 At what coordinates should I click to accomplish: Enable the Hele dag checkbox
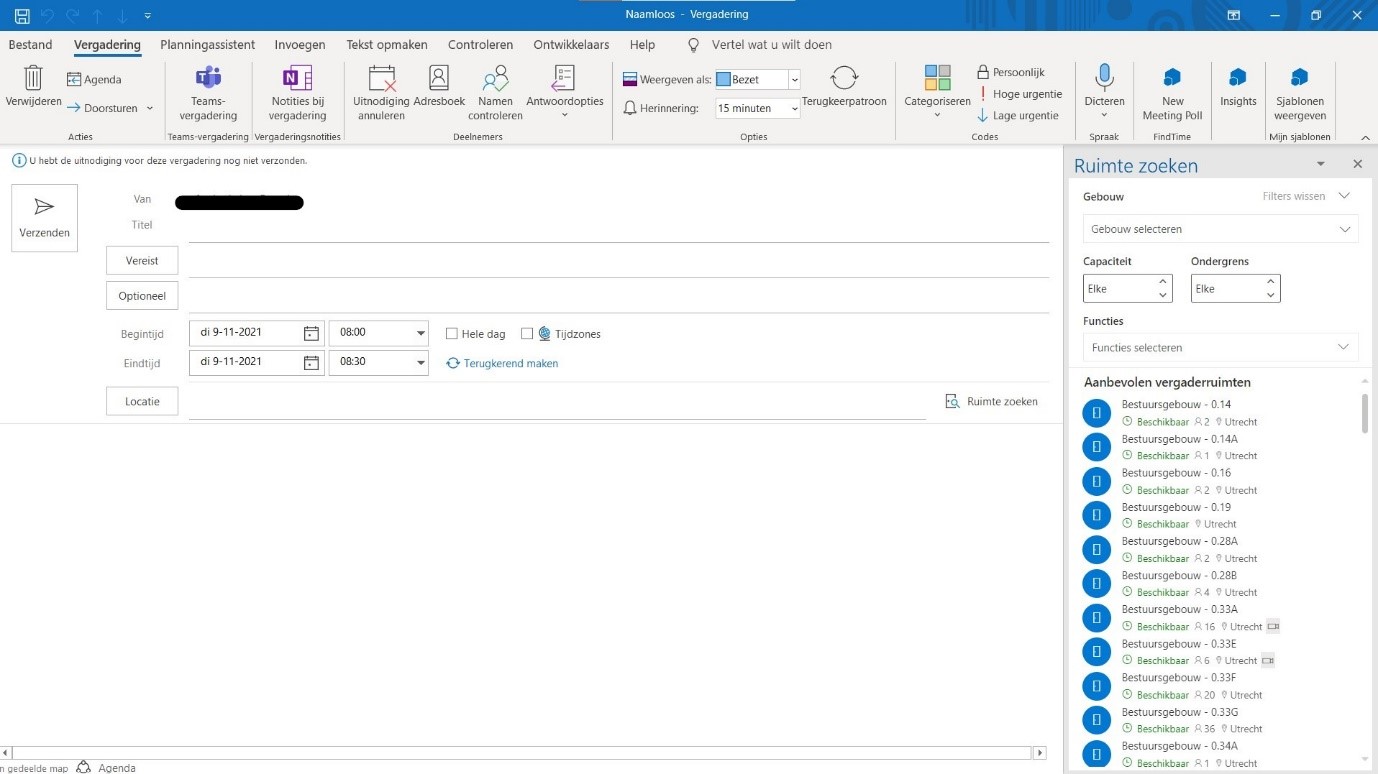coord(452,334)
